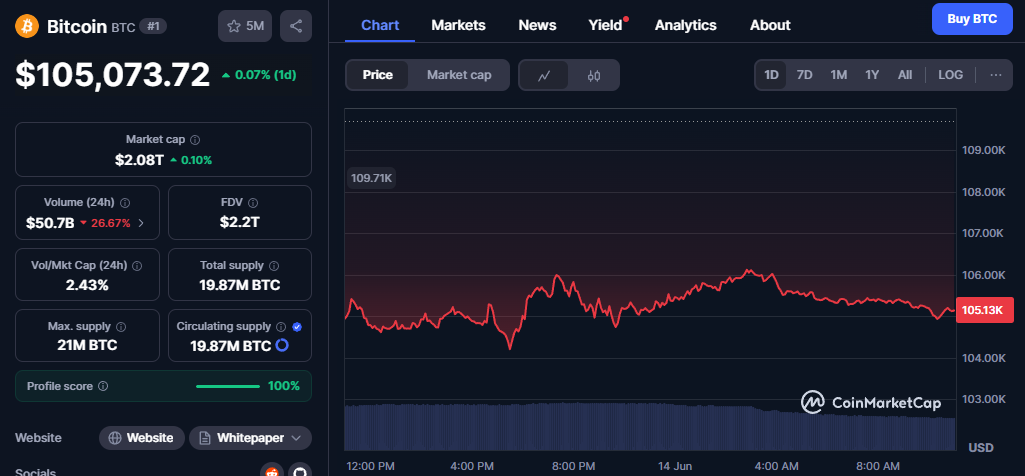
Task: Set chart range to 1D
Action: (771, 75)
